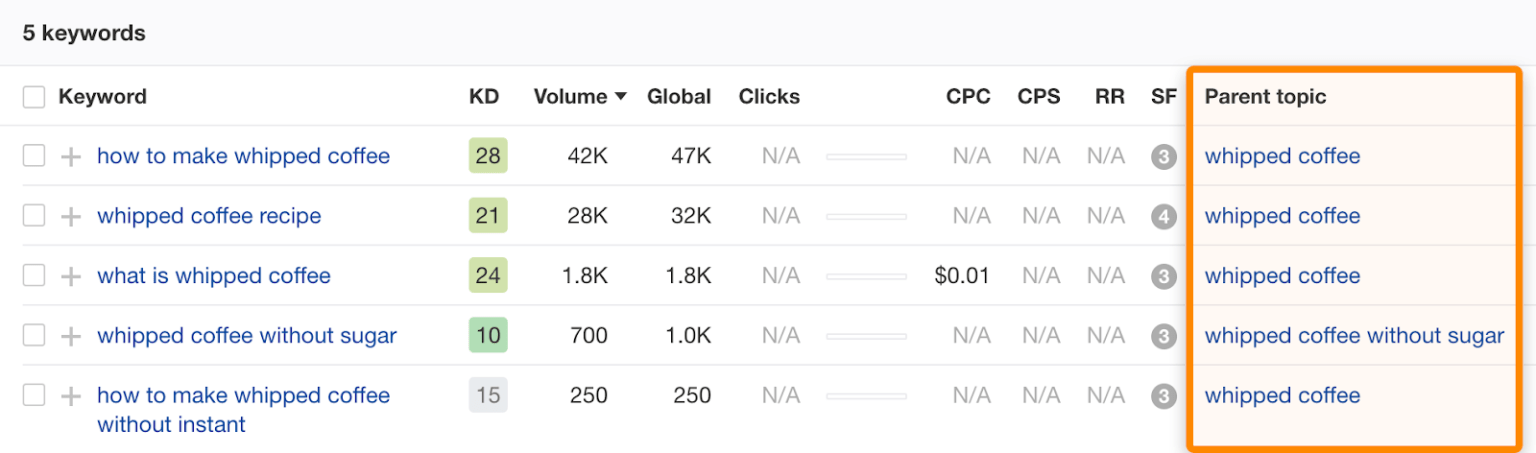Click the clicks bar in the first row

pos(866,157)
